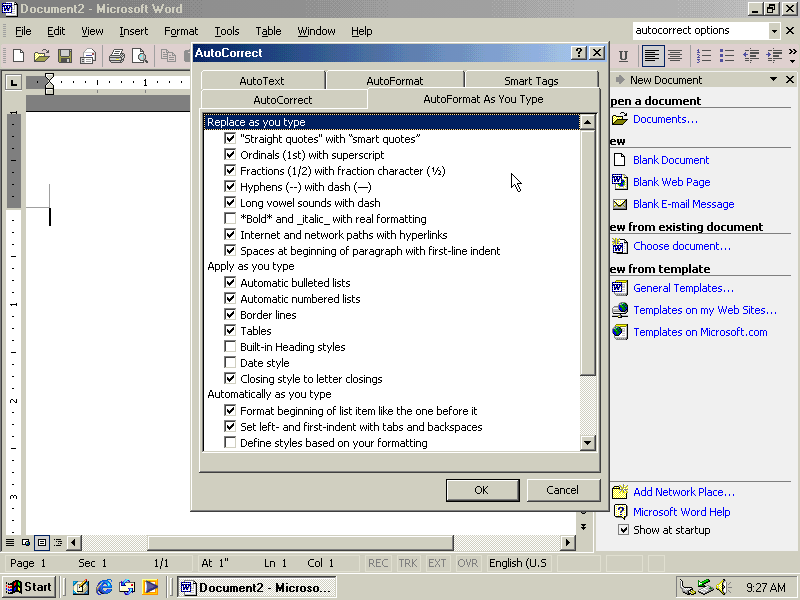Screen dimensions: 800x600
Task: Select the Center alignment toolbar icon
Action: coord(675,56)
